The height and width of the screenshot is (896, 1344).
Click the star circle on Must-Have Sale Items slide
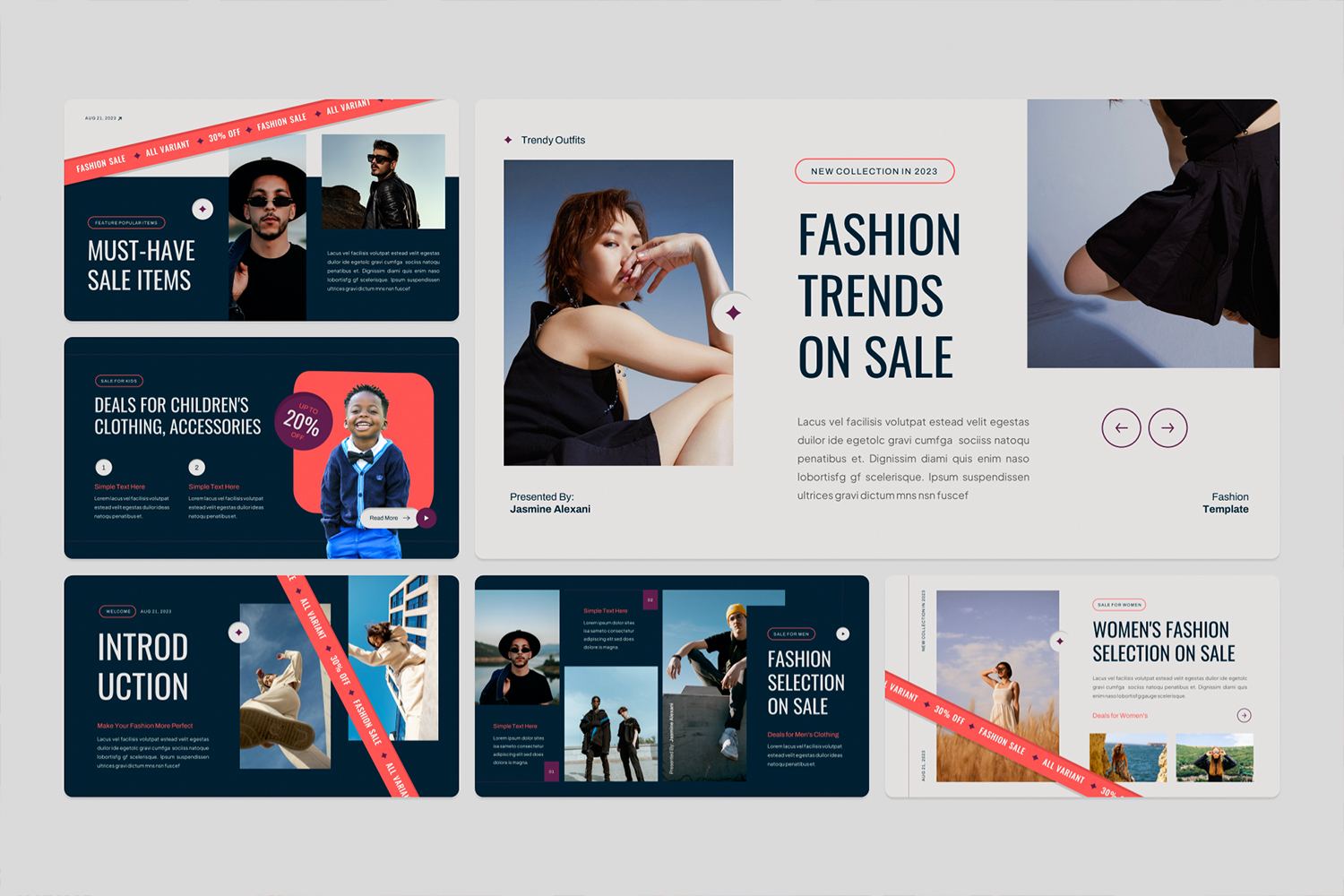tap(202, 209)
